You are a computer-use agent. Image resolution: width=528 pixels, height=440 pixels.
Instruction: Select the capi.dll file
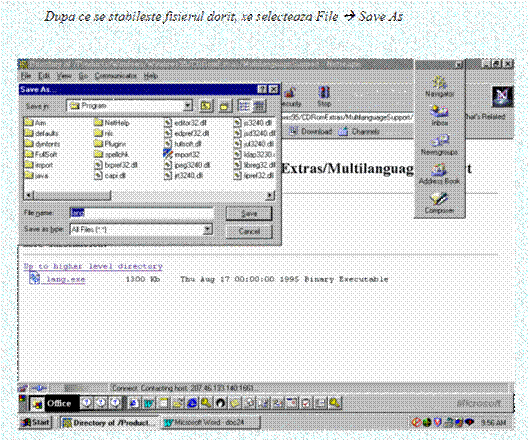110,175
